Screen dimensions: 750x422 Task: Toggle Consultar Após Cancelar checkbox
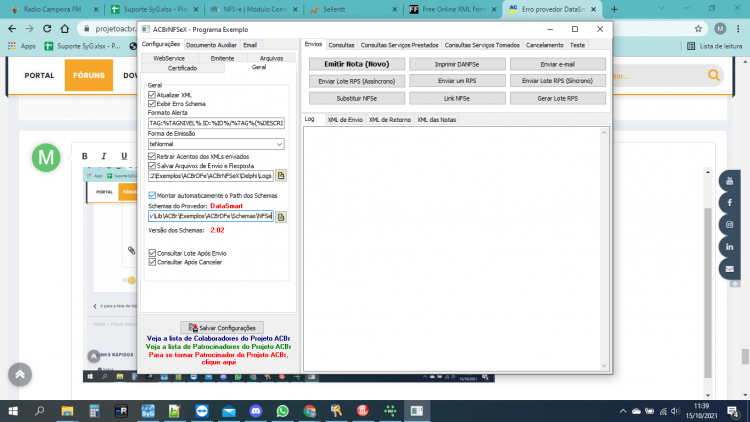[x=152, y=262]
